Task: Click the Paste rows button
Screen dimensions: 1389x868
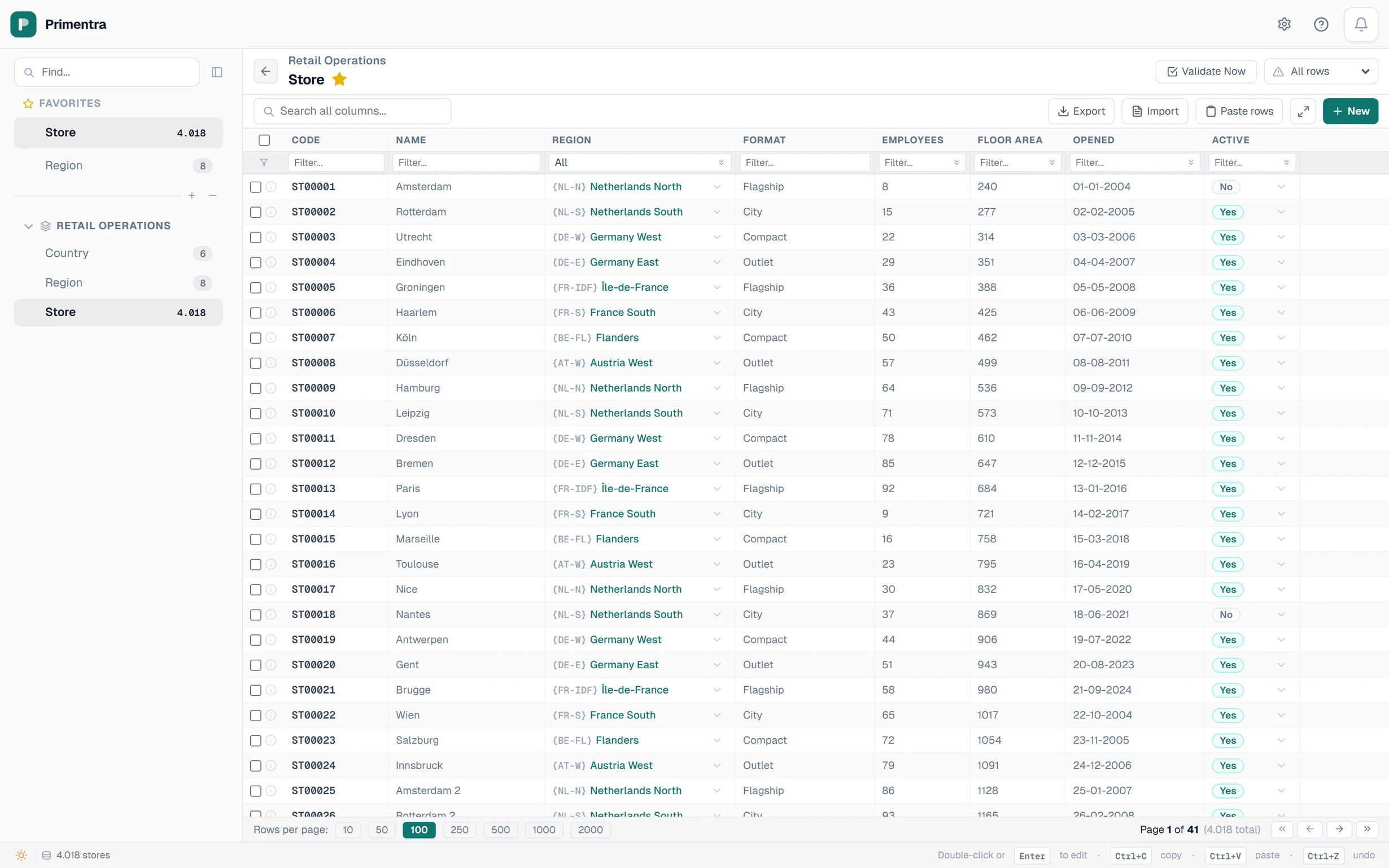Action: (1239, 111)
